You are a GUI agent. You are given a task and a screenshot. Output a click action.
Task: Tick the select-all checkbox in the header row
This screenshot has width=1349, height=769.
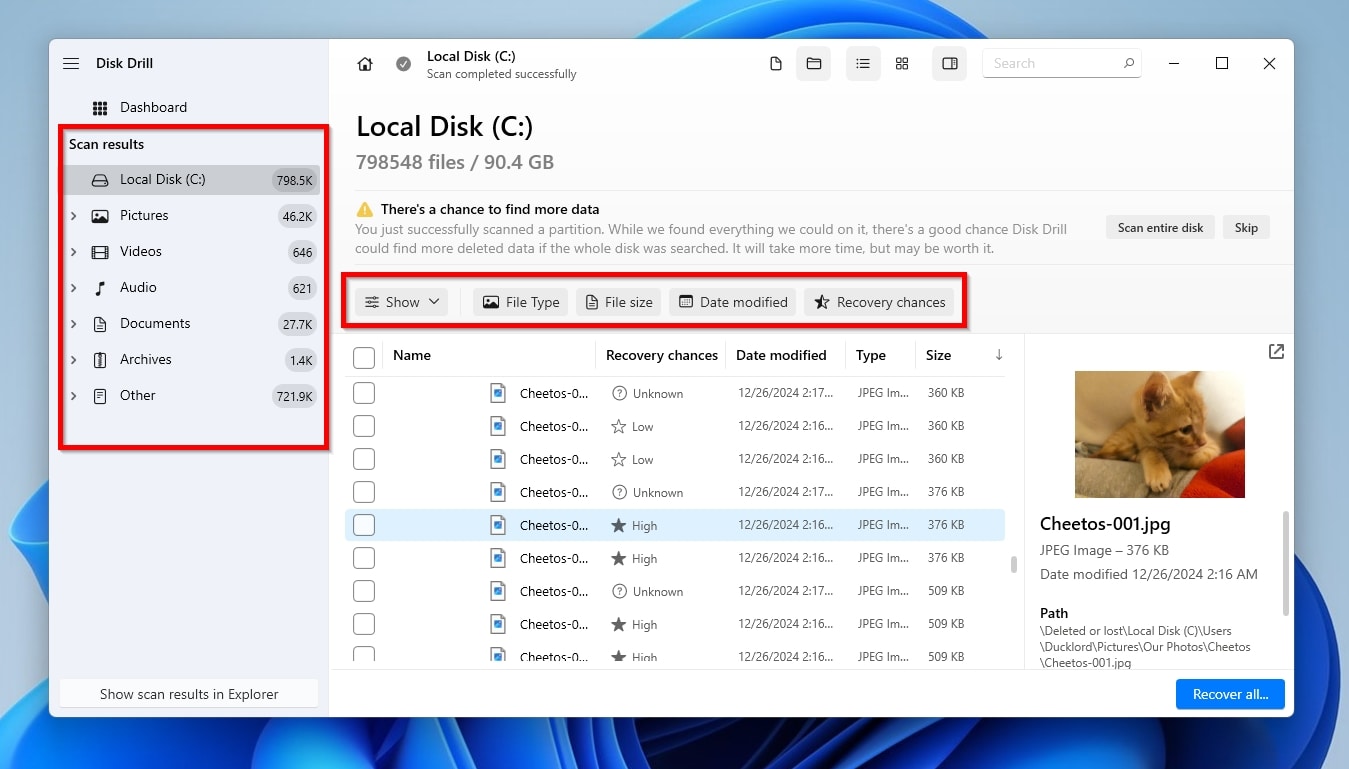364,357
